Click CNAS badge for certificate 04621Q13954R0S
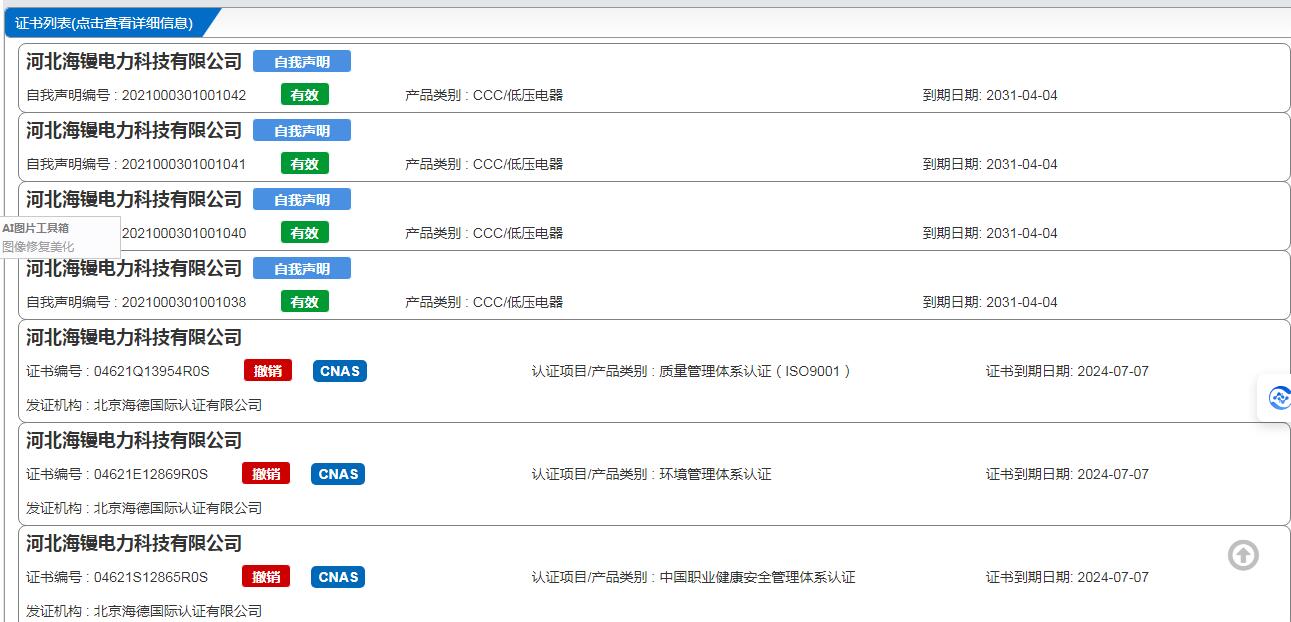This screenshot has height=622, width=1291. [340, 371]
